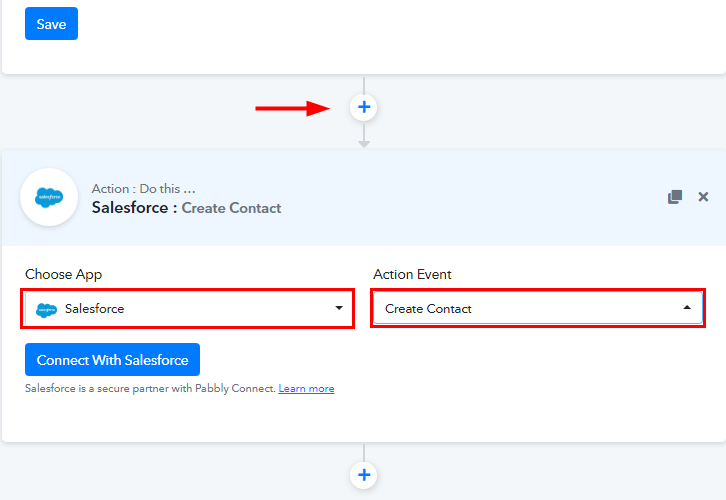726x500 pixels.
Task: Collapse the Action Event dropdown using its up arrow
Action: coord(687,309)
